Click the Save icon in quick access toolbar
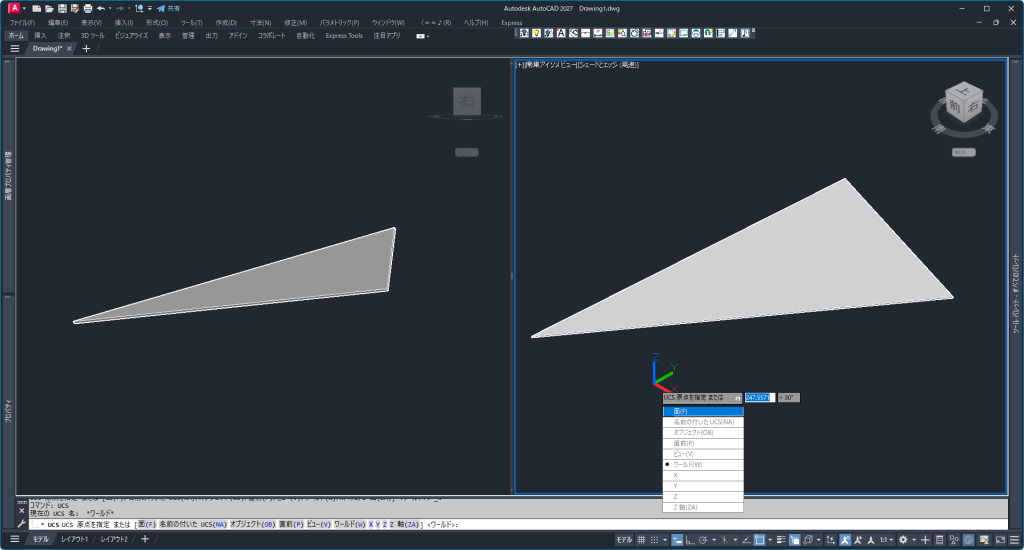This screenshot has width=1024, height=550. (62, 8)
